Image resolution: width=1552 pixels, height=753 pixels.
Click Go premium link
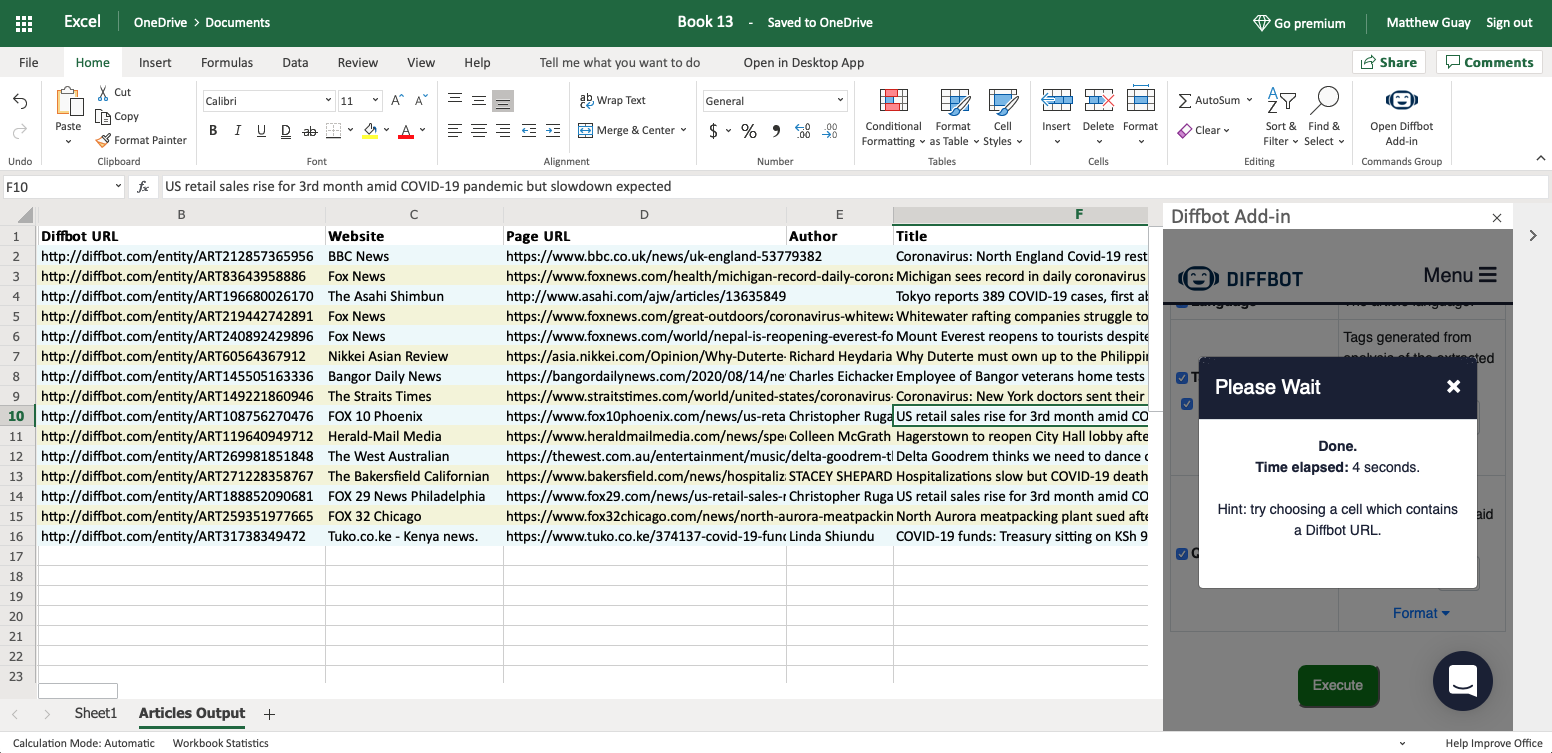[x=1299, y=23]
